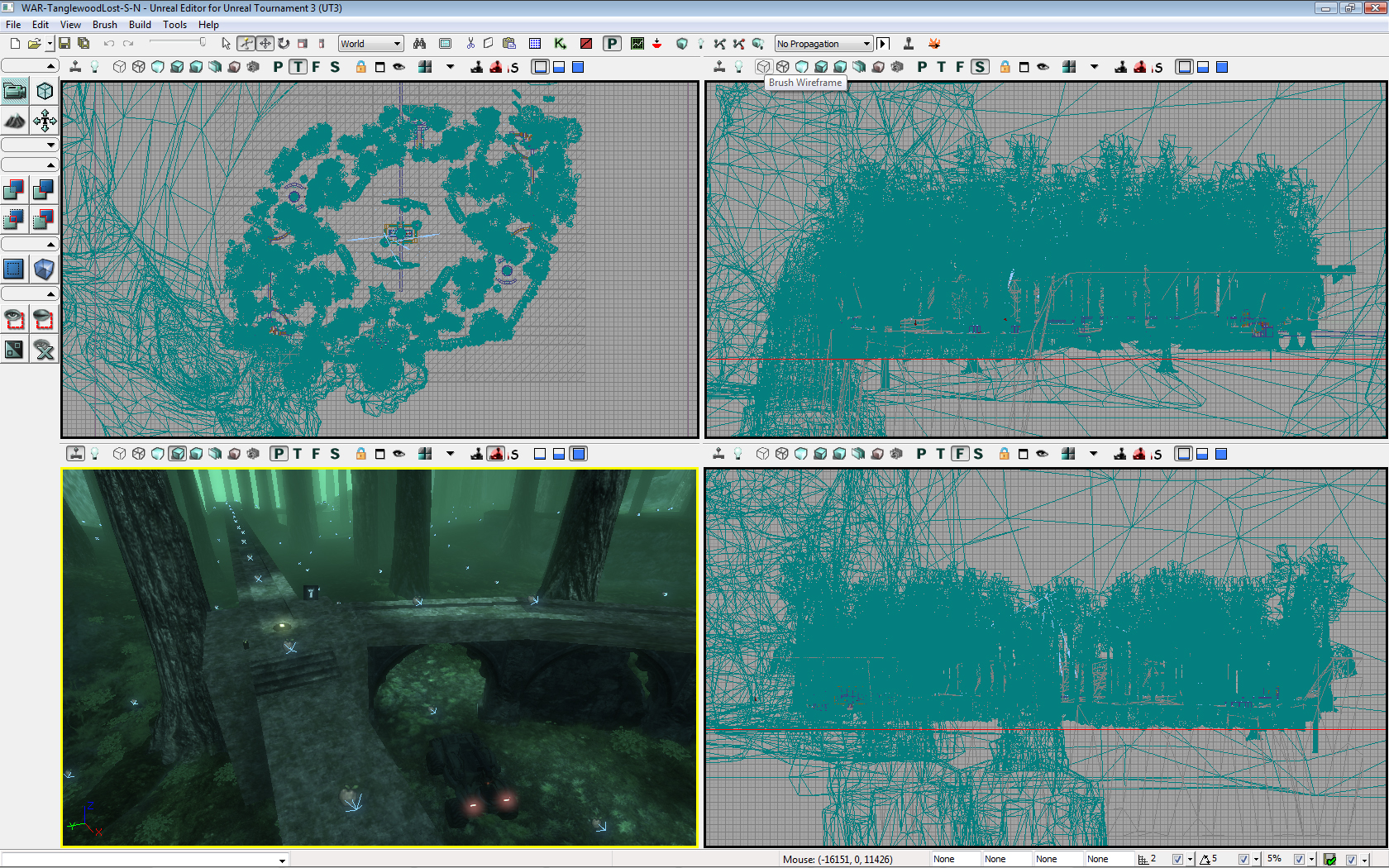The width and height of the screenshot is (1389, 868).
Task: Open Search for Actors binoculars icon
Action: (x=420, y=44)
